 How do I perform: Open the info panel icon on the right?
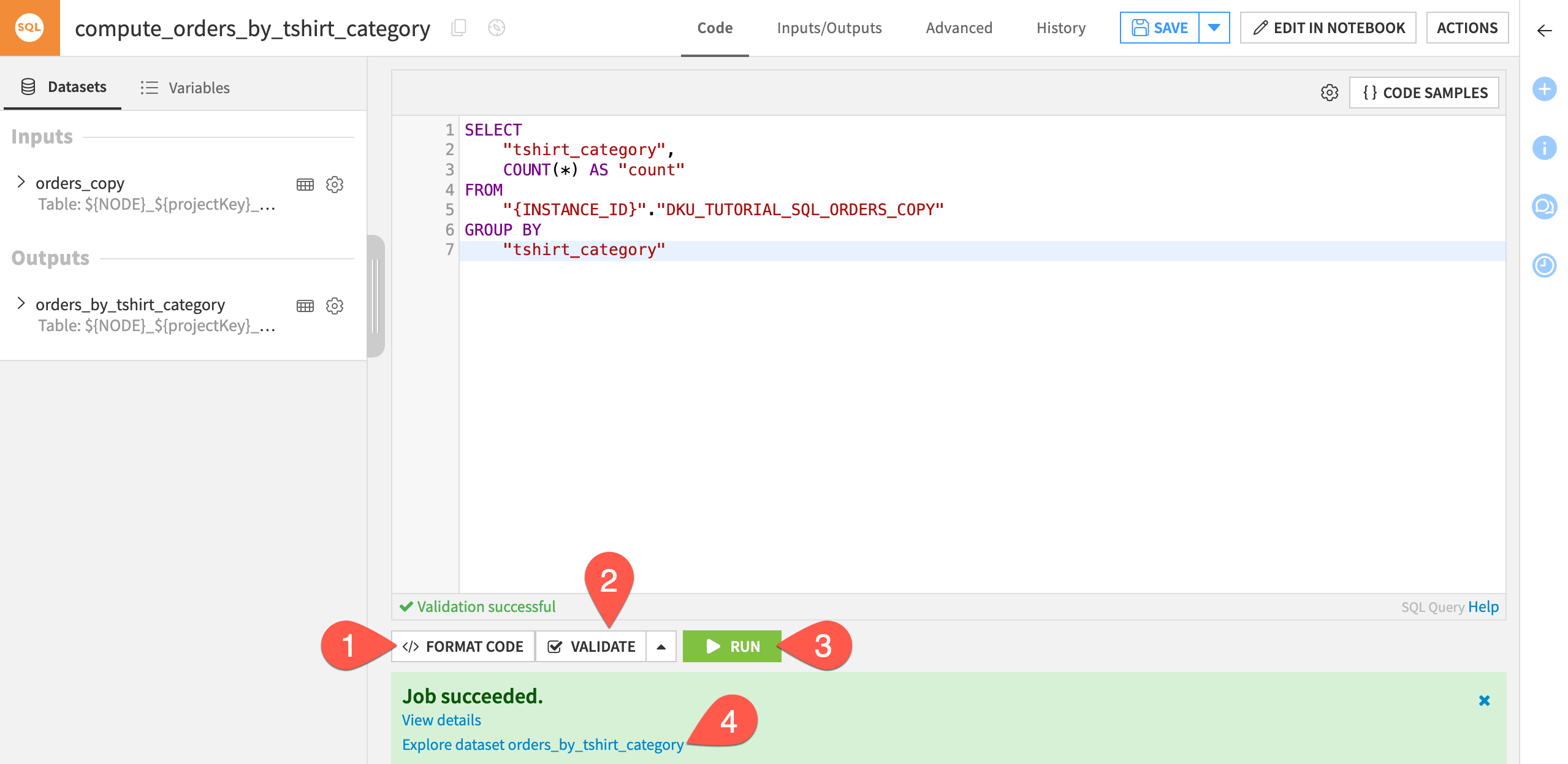coord(1545,147)
